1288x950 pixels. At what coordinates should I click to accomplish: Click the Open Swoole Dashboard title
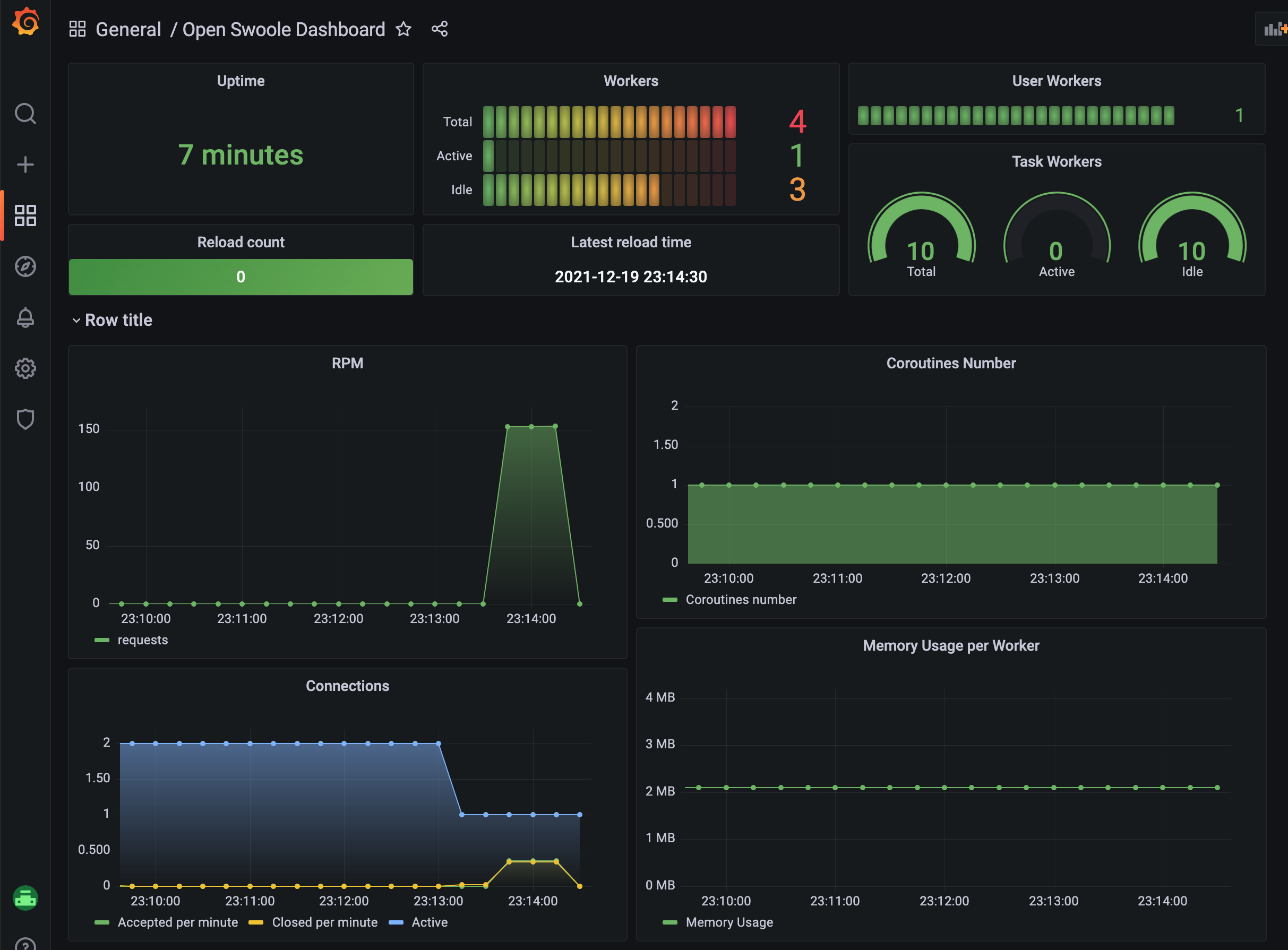[x=284, y=29]
